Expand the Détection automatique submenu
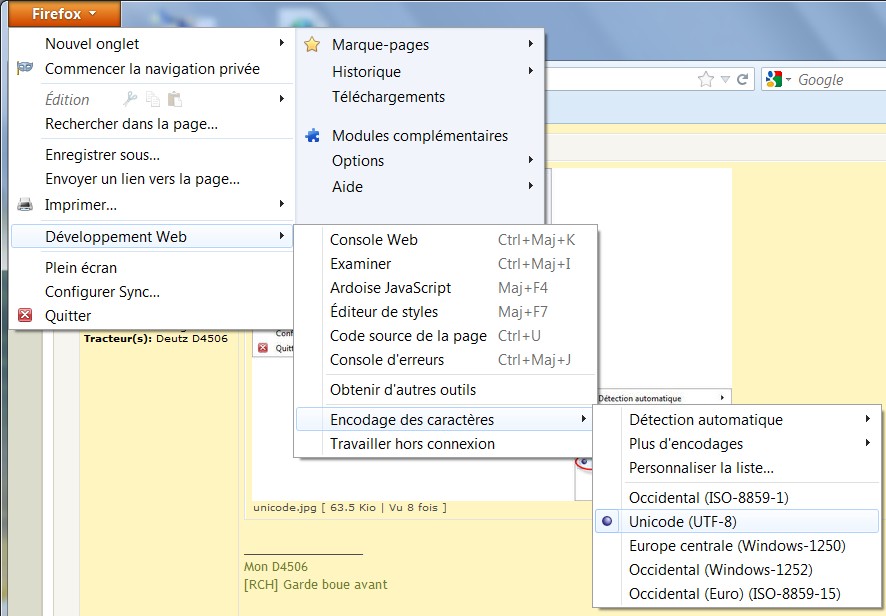Viewport: 886px width, 616px height. click(x=737, y=419)
